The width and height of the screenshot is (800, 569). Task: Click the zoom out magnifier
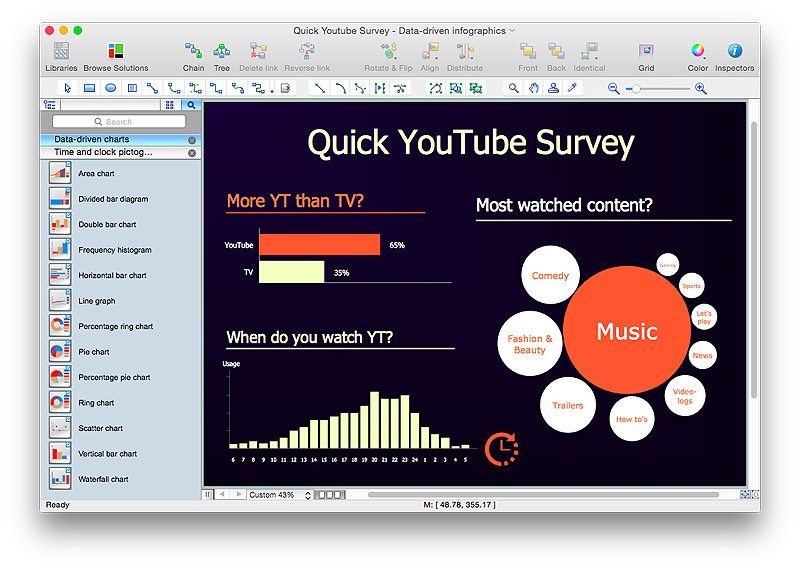tap(614, 89)
